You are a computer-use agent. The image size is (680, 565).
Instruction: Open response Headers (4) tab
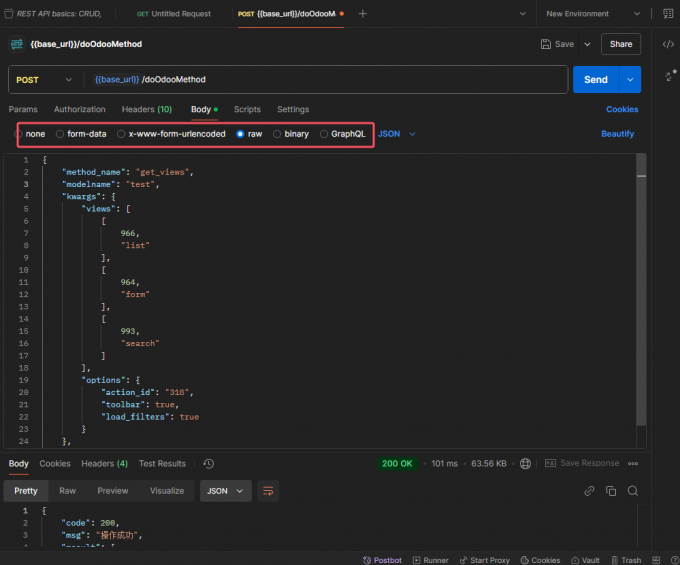pyautogui.click(x=105, y=464)
